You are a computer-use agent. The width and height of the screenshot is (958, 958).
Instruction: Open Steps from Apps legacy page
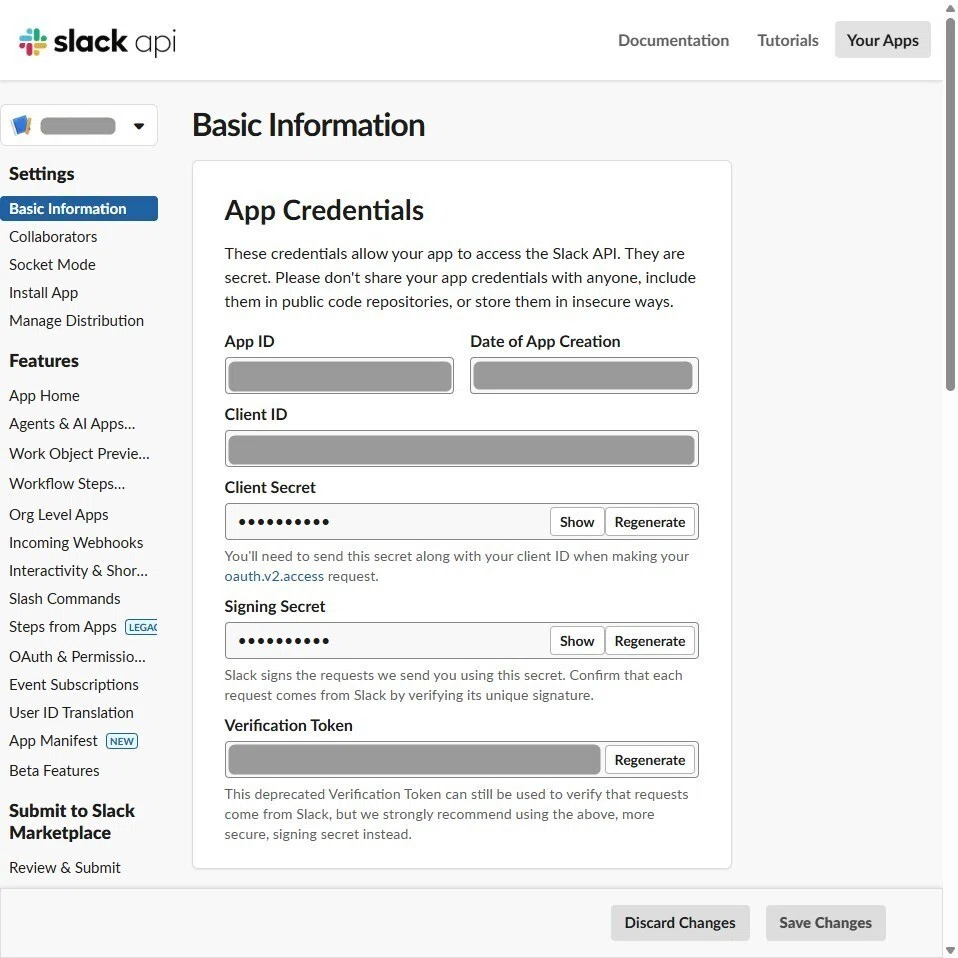(62, 627)
